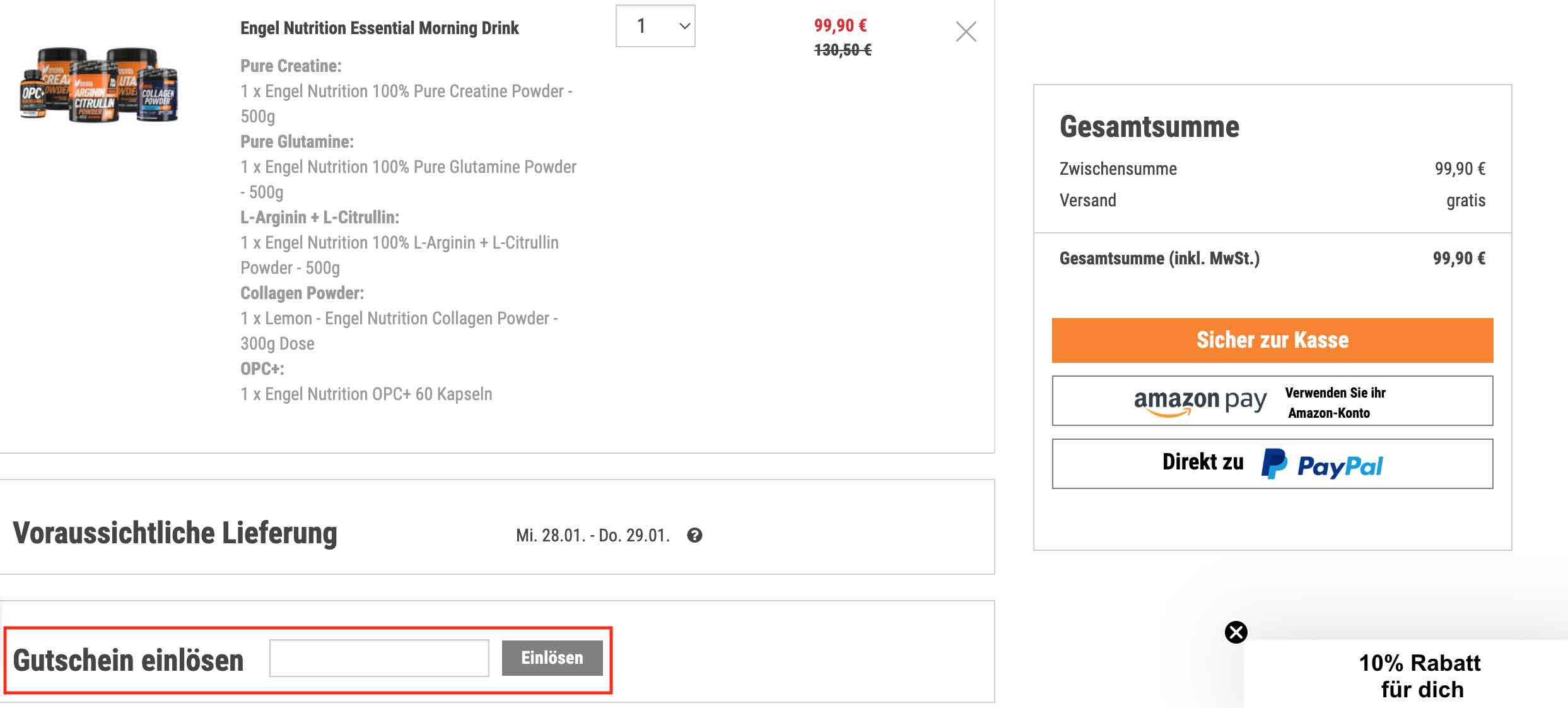Close the 10% Rabatt popup
The width and height of the screenshot is (1568, 708).
(1236, 632)
